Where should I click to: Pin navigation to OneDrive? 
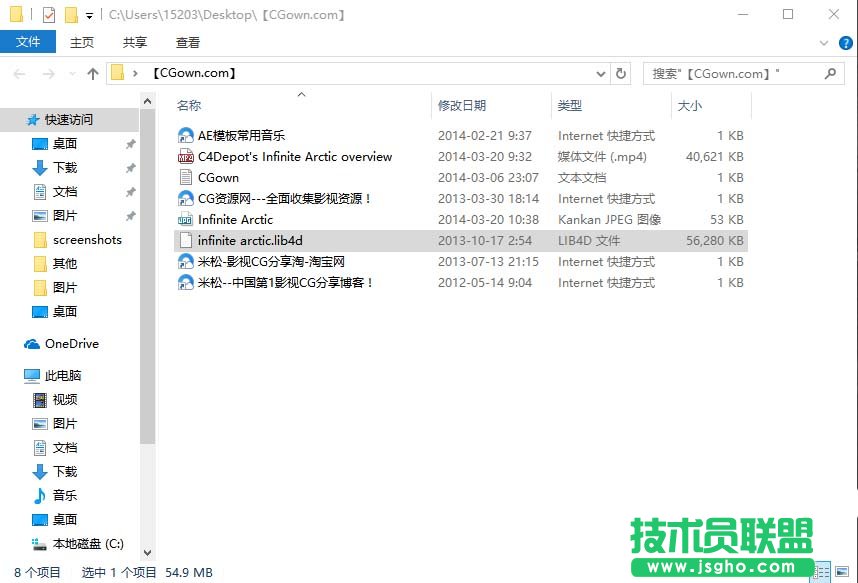tap(72, 344)
